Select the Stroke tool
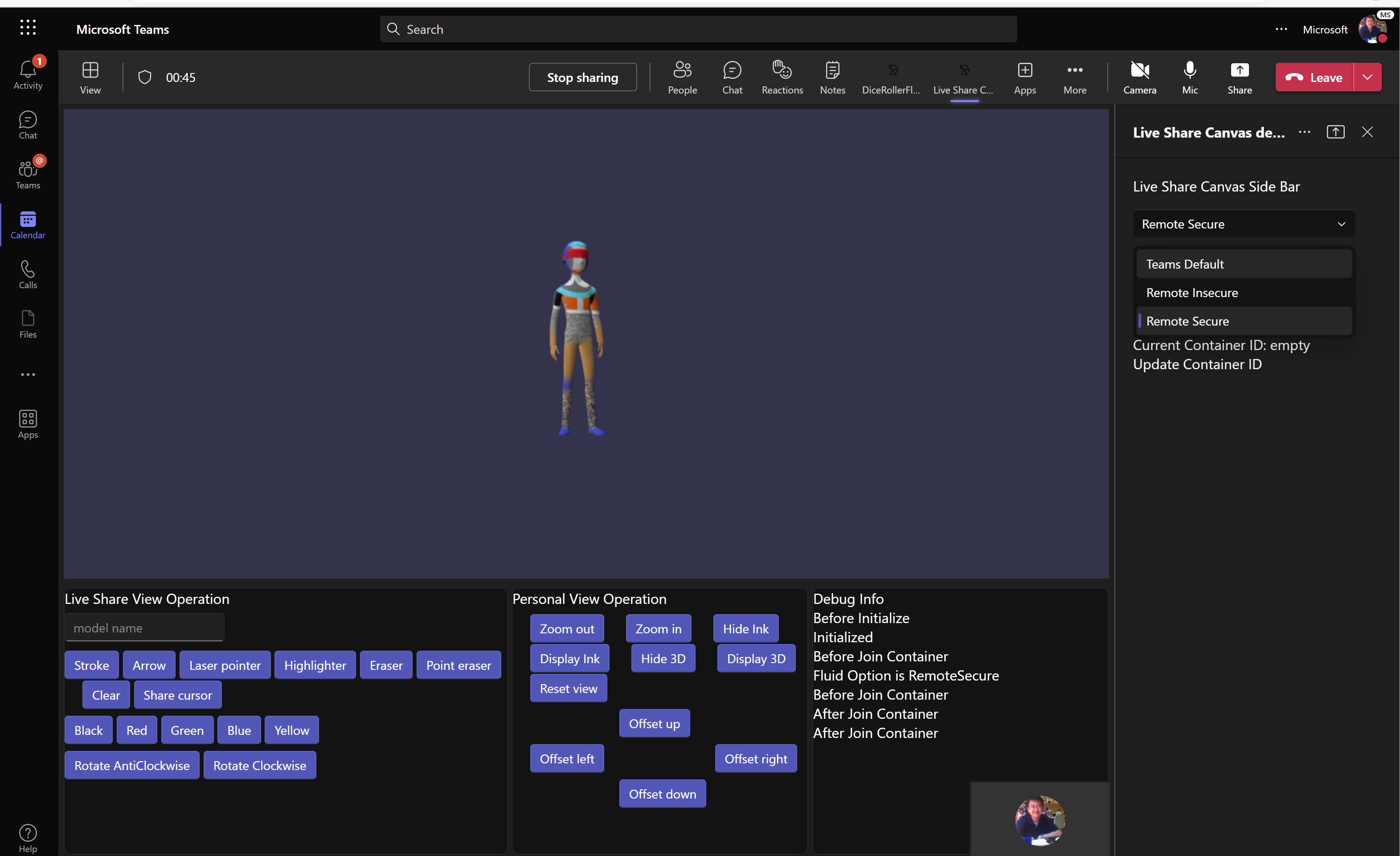1400x856 pixels. tap(91, 665)
